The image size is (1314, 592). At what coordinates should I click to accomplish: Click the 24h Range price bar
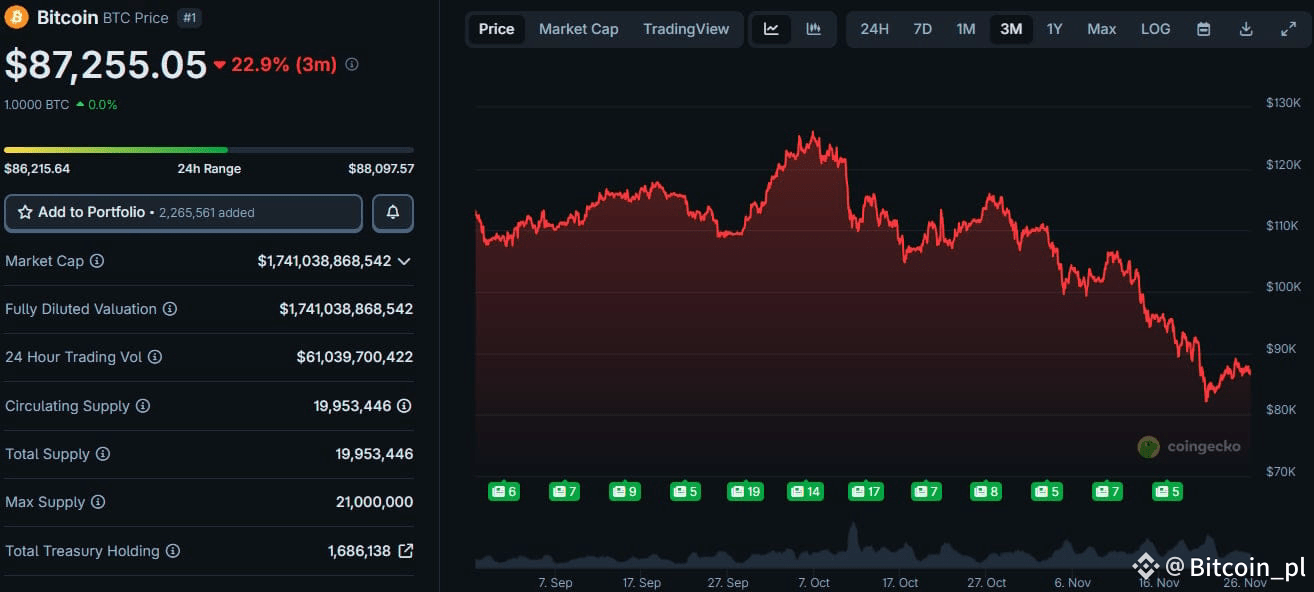pyautogui.click(x=209, y=150)
